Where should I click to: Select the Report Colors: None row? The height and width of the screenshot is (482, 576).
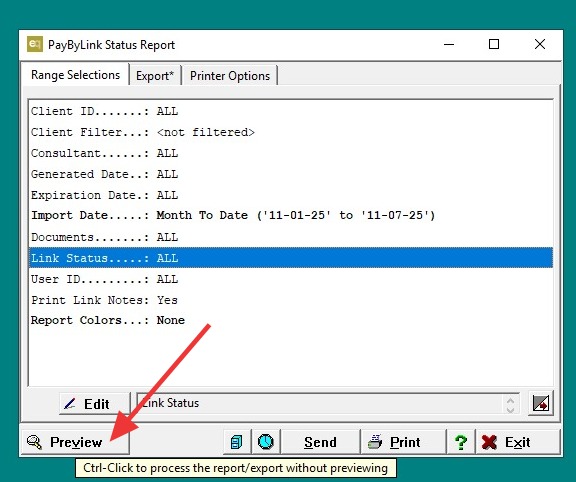click(x=291, y=320)
